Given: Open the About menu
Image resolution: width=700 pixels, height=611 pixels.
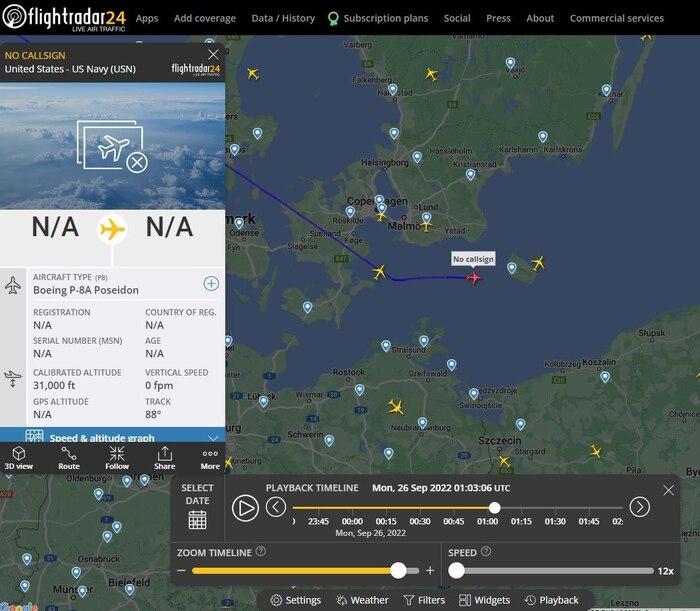Looking at the screenshot, I should click(x=540, y=18).
